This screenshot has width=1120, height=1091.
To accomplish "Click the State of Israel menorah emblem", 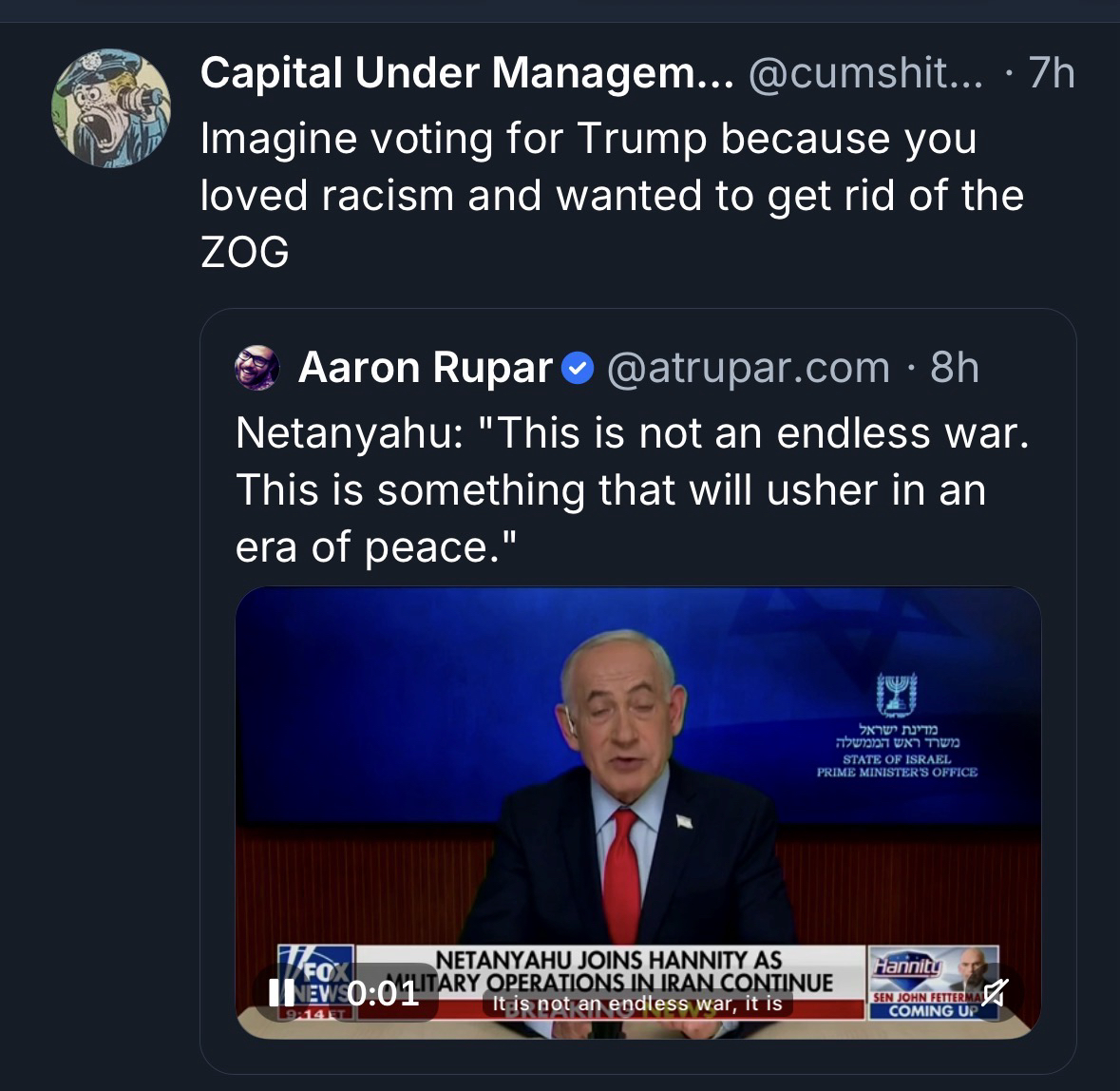I will [x=897, y=695].
